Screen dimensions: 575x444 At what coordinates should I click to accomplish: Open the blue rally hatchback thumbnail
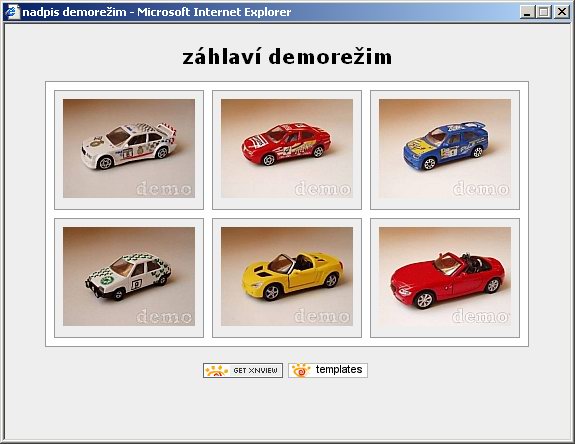[445, 148]
